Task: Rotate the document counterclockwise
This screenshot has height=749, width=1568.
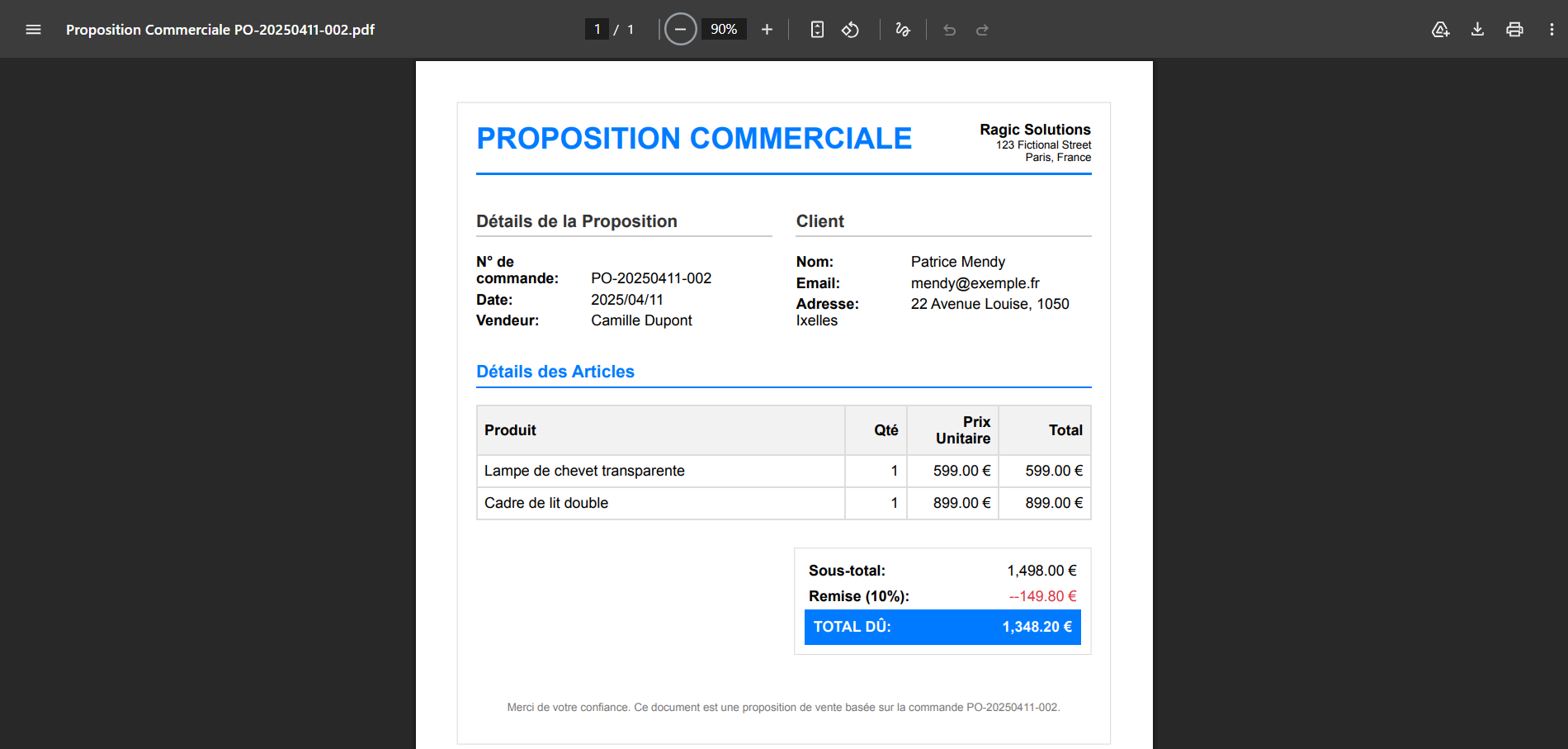Action: (x=850, y=30)
